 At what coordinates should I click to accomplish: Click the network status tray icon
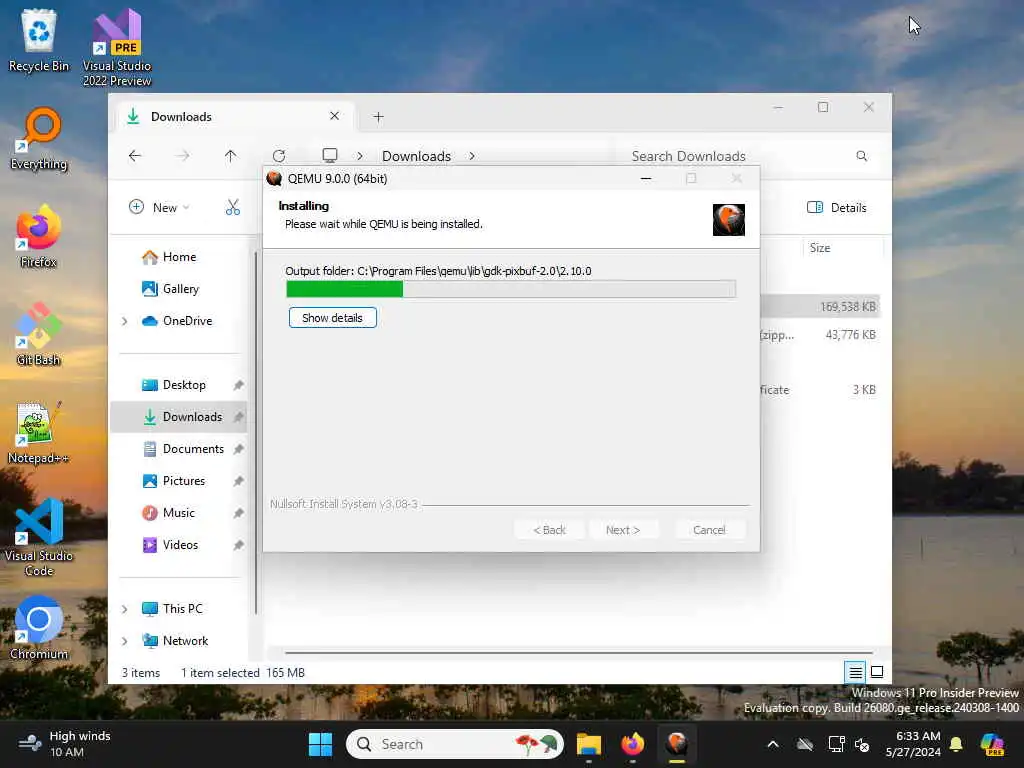[x=835, y=744]
